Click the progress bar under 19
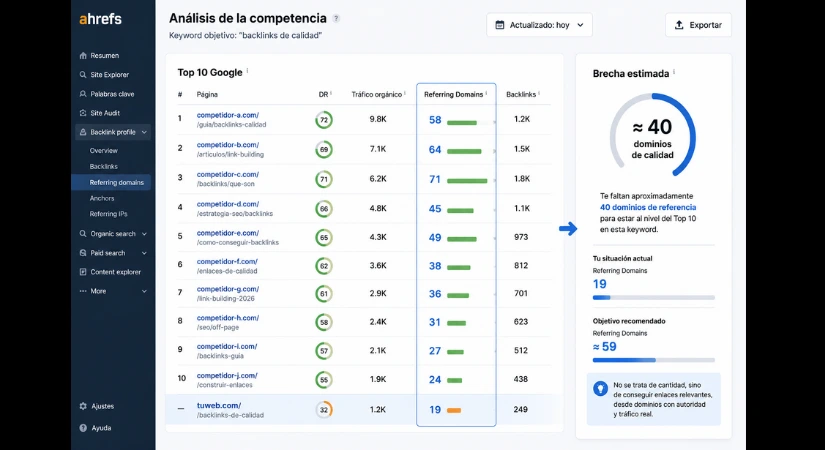This screenshot has width=825, height=450. [x=653, y=298]
